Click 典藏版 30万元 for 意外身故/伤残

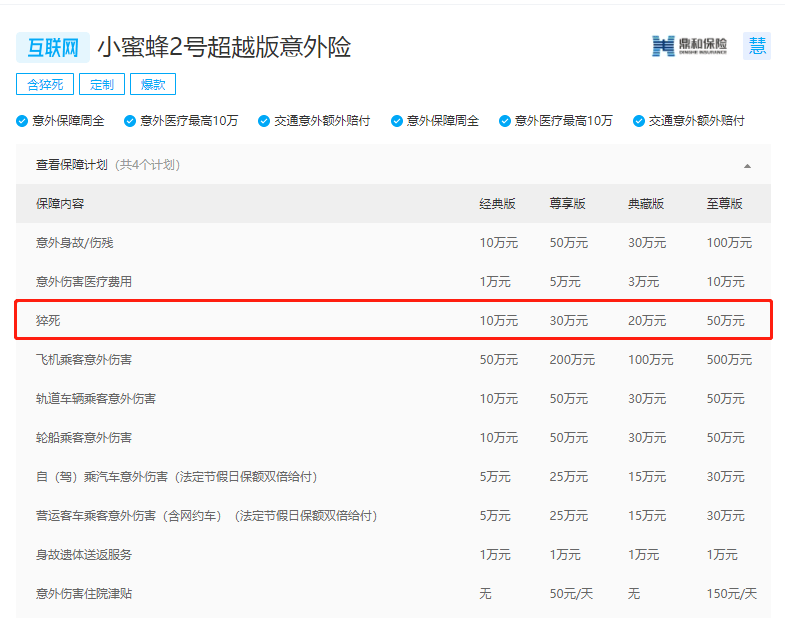click(647, 243)
